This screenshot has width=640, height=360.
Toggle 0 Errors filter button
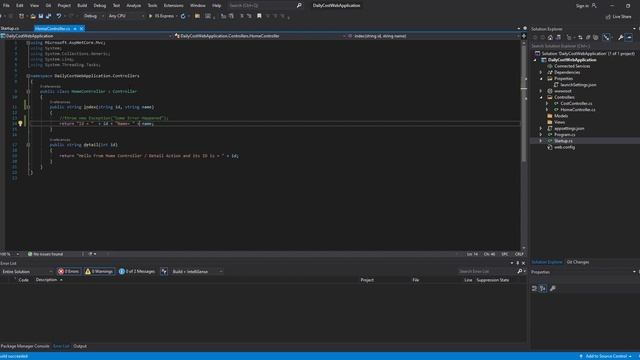click(69, 271)
